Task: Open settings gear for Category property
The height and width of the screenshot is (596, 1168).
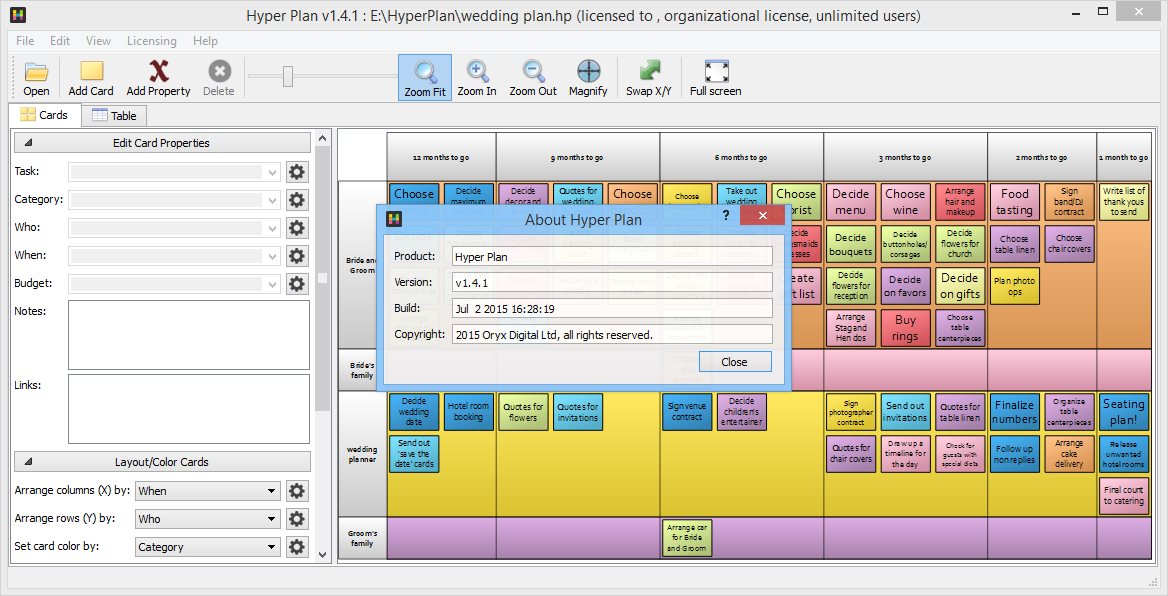Action: click(297, 200)
